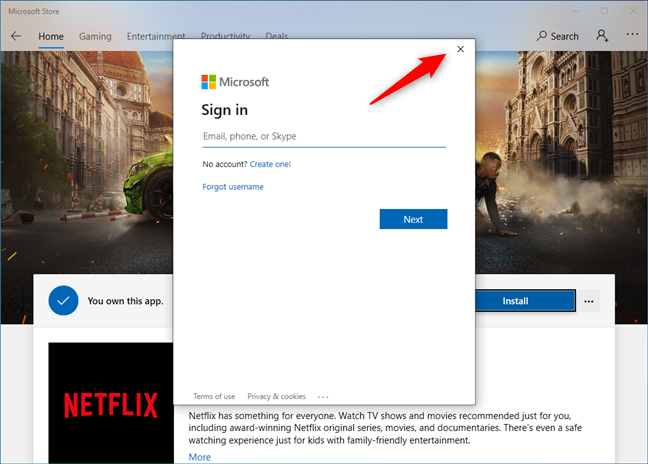This screenshot has height=464, width=648.
Task: Click the Forgot username link
Action: [x=233, y=187]
